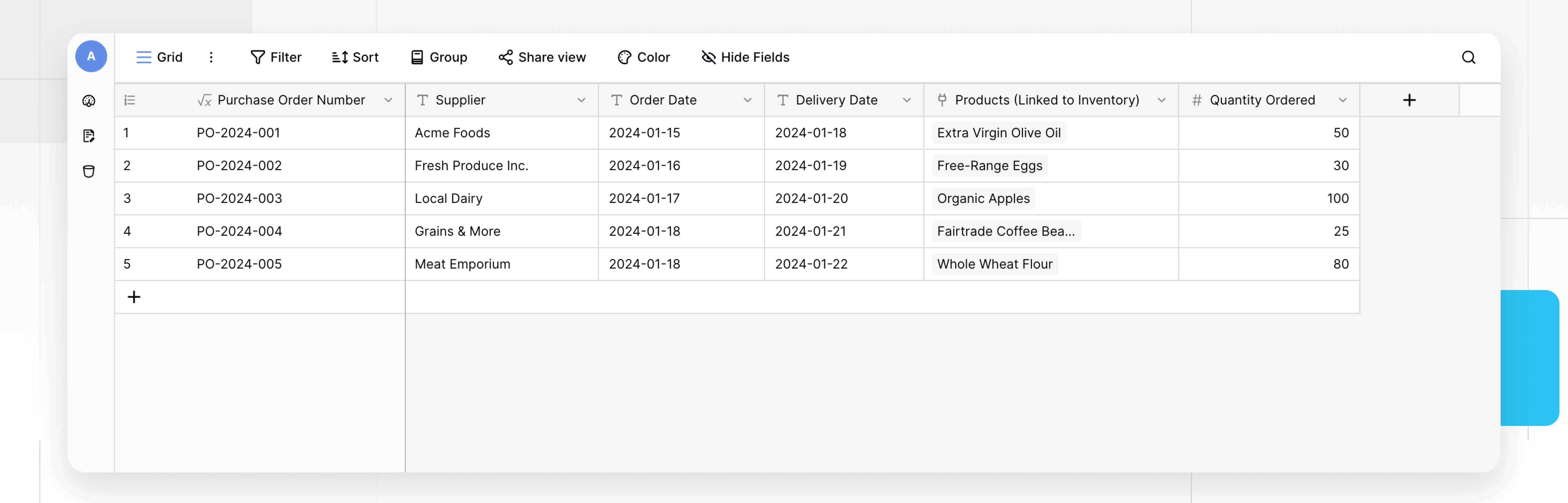Open Delivery Date column dropdown
The image size is (1568, 503).
coord(907,100)
